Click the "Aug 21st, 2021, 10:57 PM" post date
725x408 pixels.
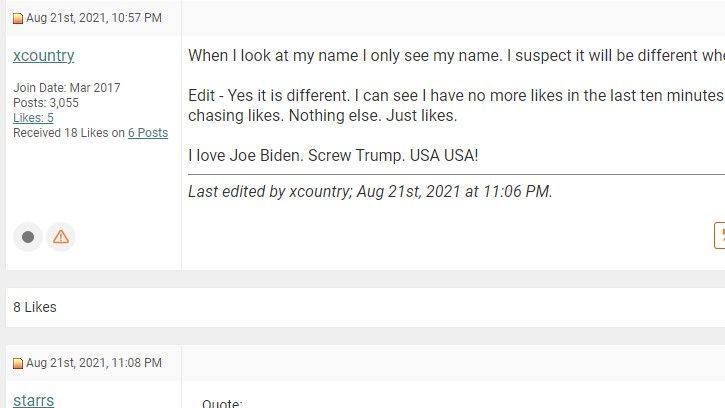93,18
